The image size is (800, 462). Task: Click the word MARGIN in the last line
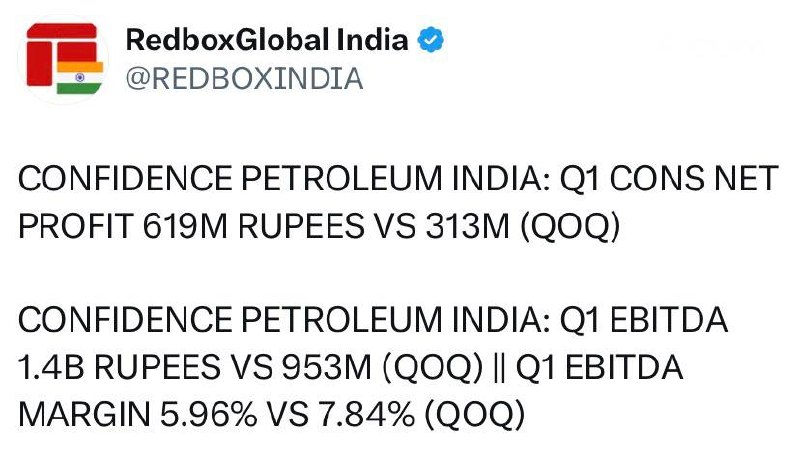pyautogui.click(x=84, y=415)
